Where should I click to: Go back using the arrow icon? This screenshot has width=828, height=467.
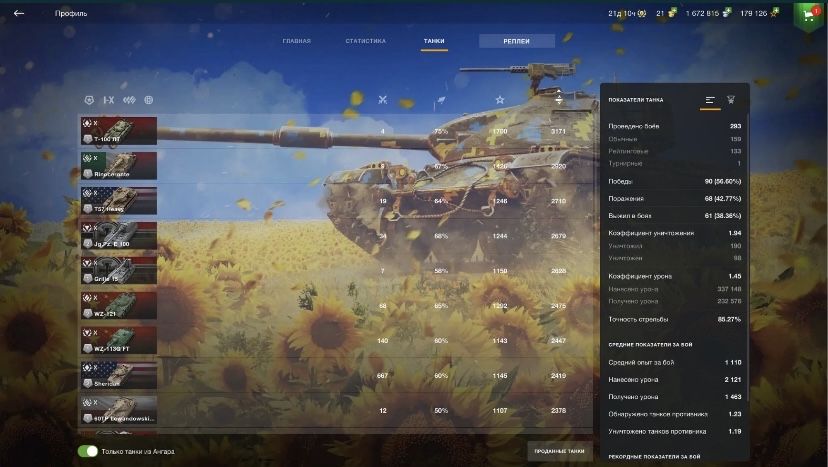[19, 13]
